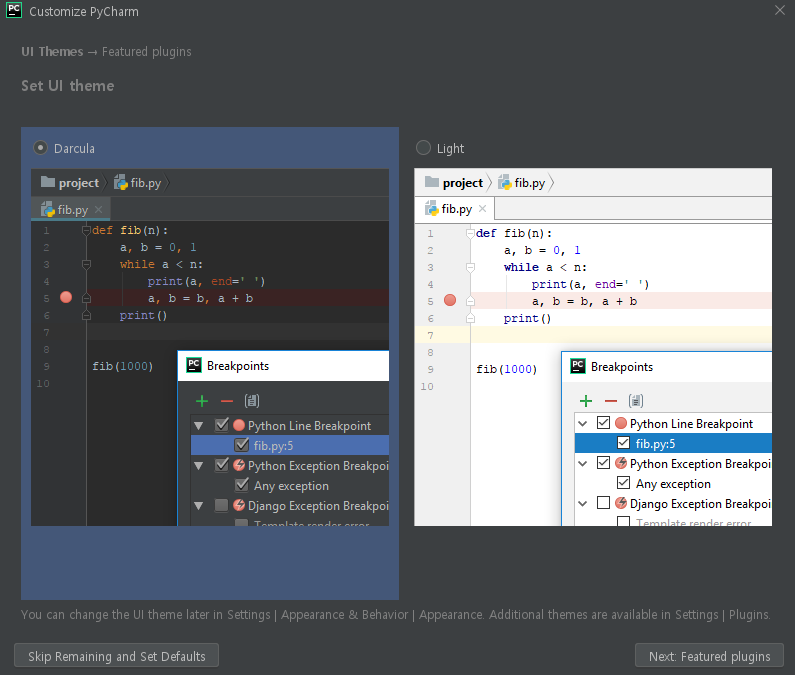Toggle fib.py:5 checkbox in Darcula preview
Viewport: 795px width, 675px height.
[x=242, y=445]
